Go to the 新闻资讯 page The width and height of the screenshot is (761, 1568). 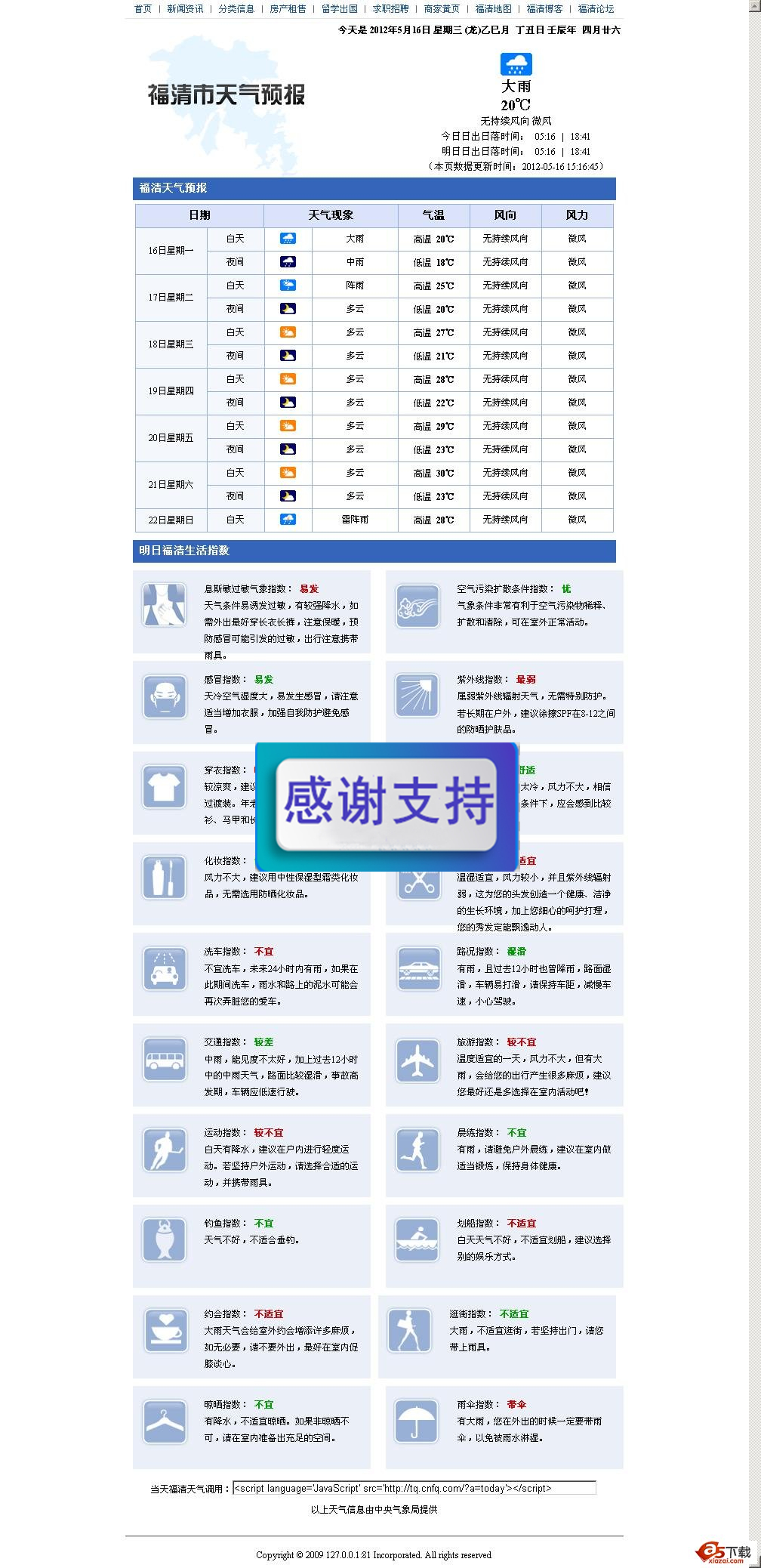pyautogui.click(x=185, y=9)
